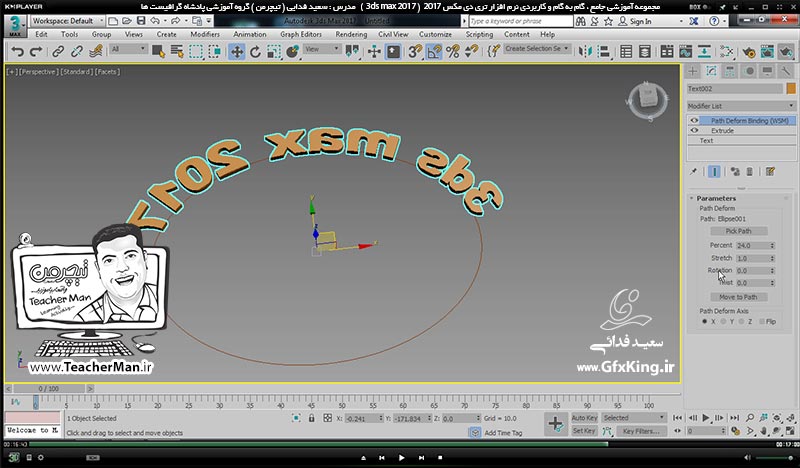
Task: Click Stretch spinner arrows
Action: pyautogui.click(x=772, y=258)
